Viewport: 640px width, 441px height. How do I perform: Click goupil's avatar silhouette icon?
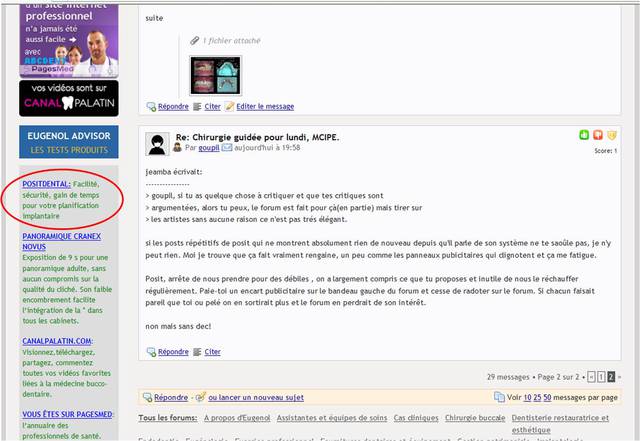pyautogui.click(x=156, y=143)
